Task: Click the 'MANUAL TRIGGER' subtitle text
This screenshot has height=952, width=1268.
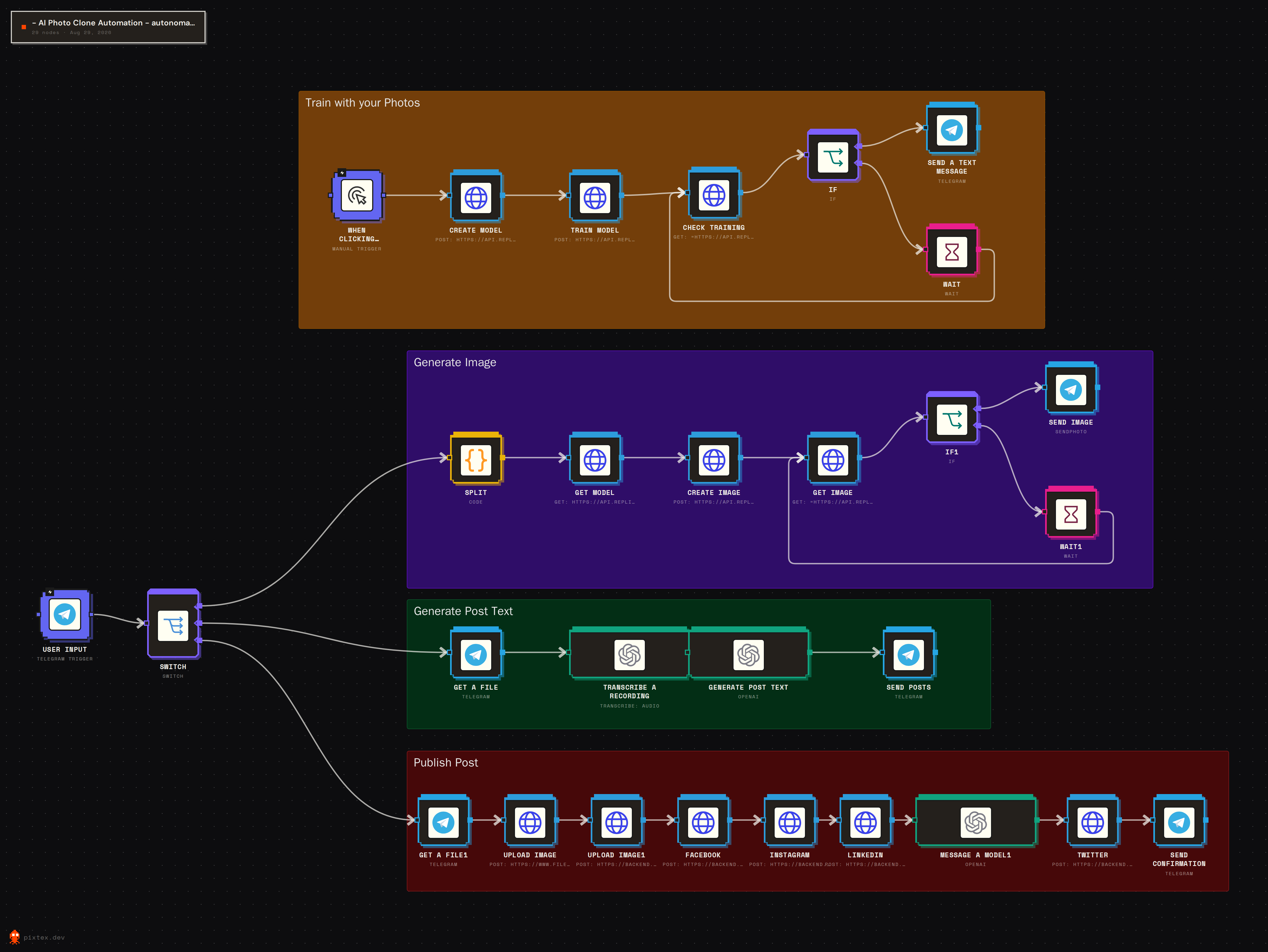Action: 356,249
